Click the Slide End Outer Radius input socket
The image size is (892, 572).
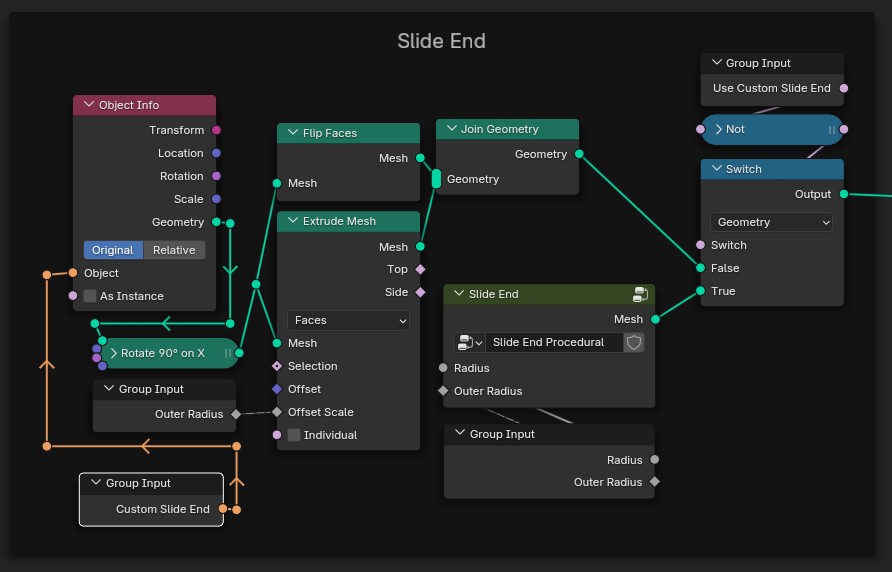pos(443,390)
